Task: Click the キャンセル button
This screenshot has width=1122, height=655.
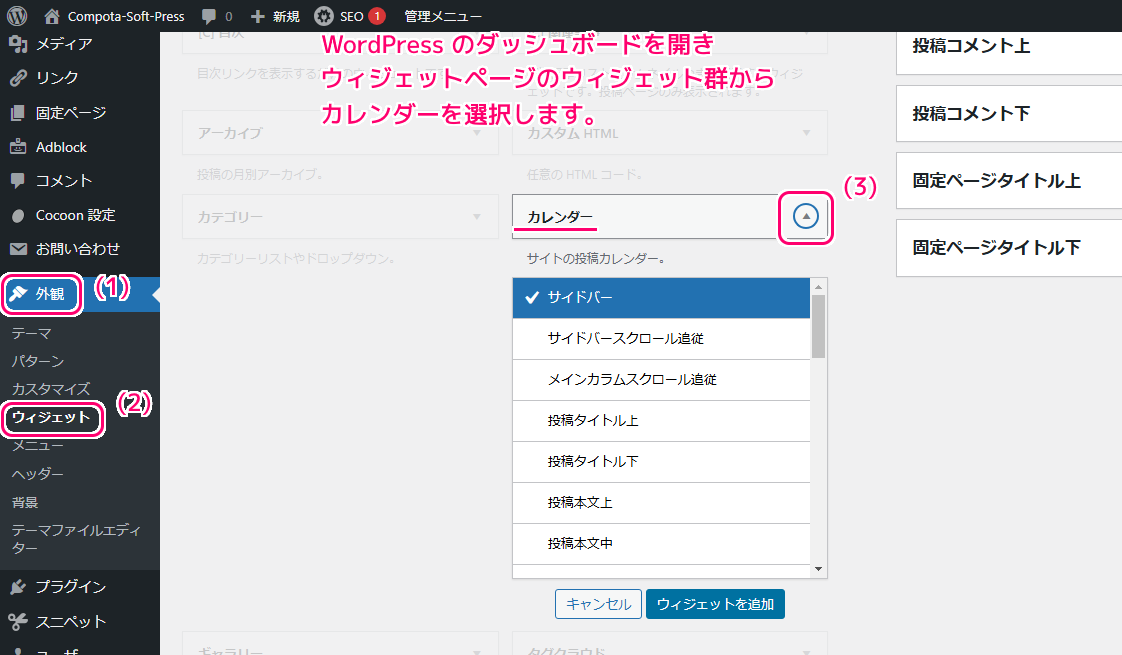Action: pos(598,604)
